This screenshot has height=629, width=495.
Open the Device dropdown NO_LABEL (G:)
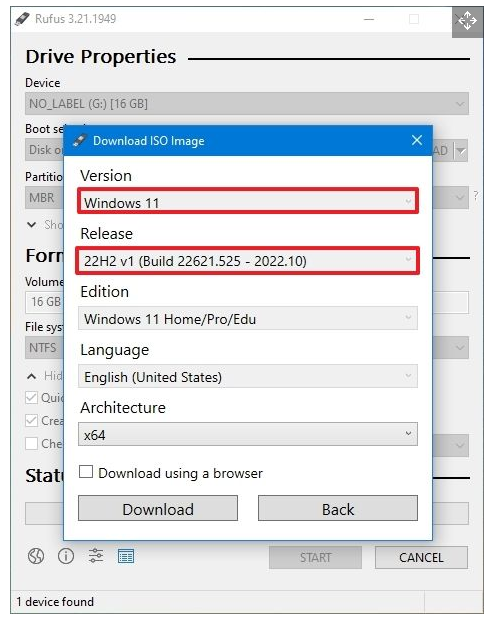[x=247, y=103]
